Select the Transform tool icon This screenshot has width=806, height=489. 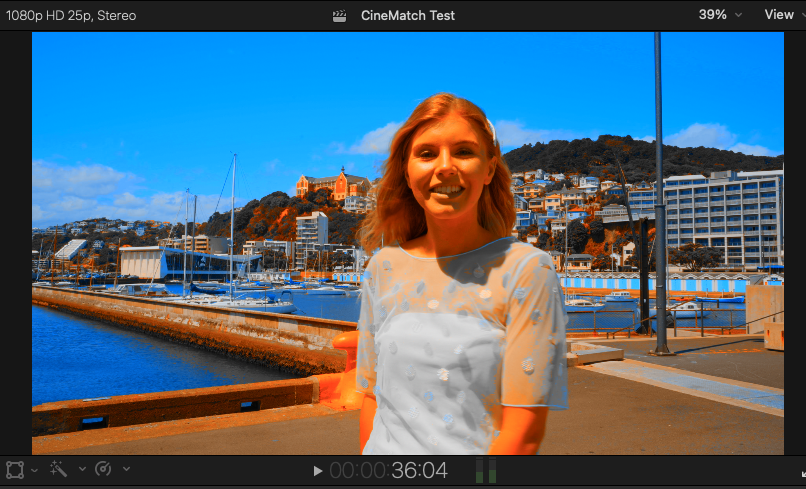[x=15, y=469]
